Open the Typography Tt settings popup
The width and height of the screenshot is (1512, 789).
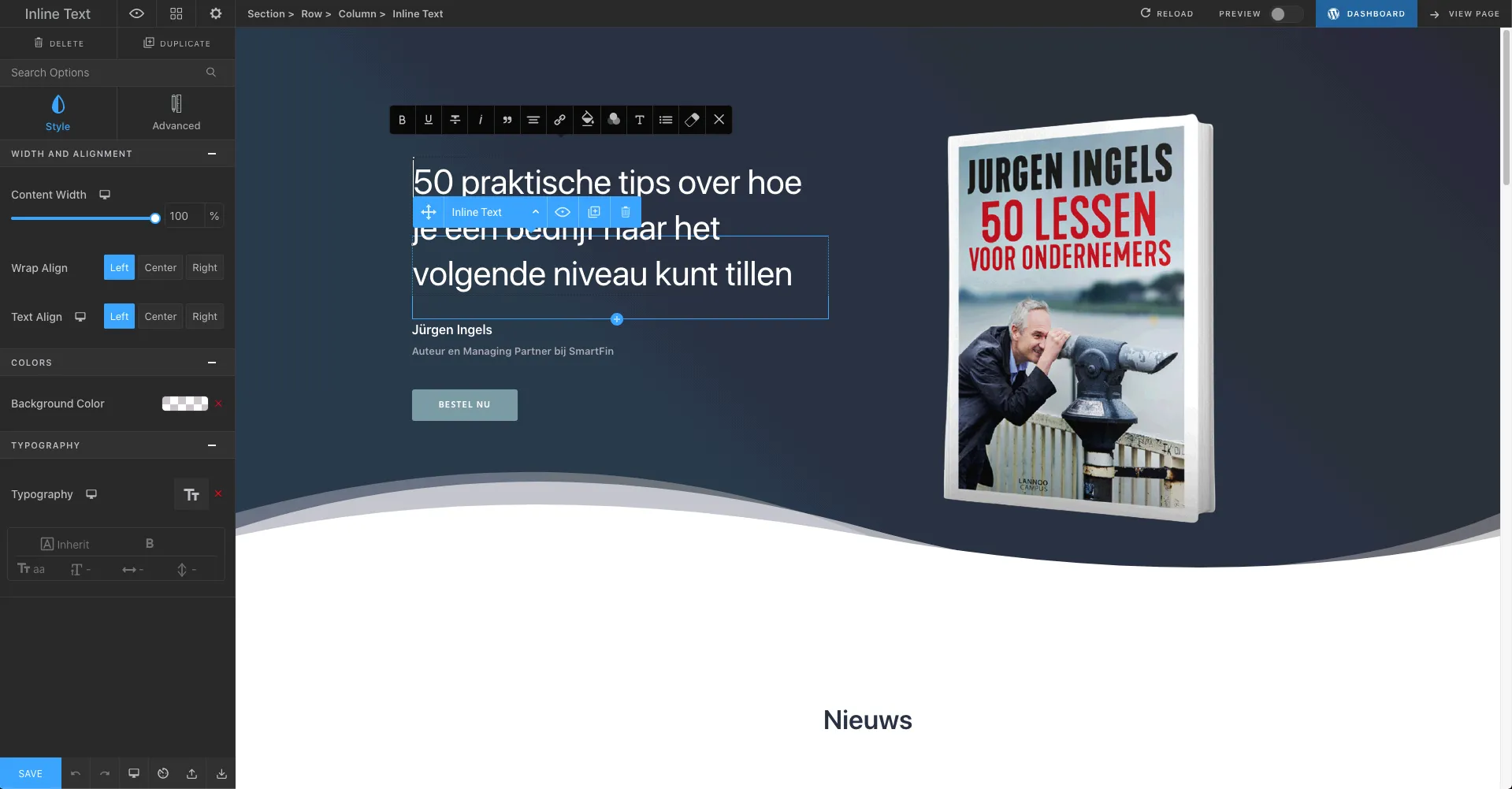coord(191,494)
